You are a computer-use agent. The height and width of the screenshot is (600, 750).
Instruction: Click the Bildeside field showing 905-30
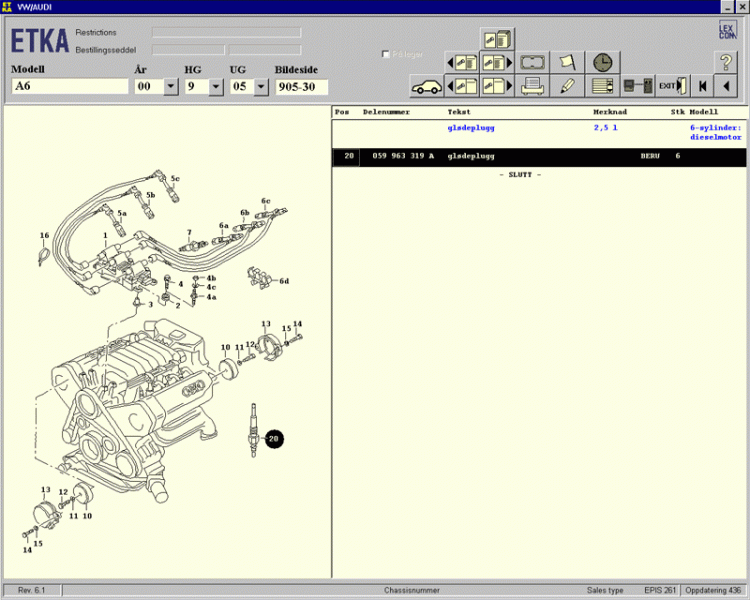[301, 87]
